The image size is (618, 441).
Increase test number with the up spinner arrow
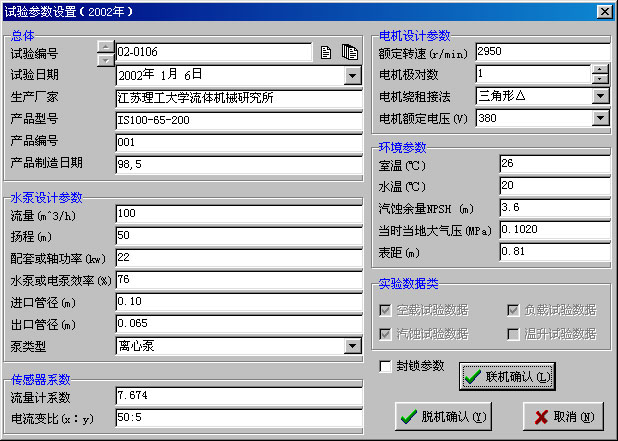point(106,47)
